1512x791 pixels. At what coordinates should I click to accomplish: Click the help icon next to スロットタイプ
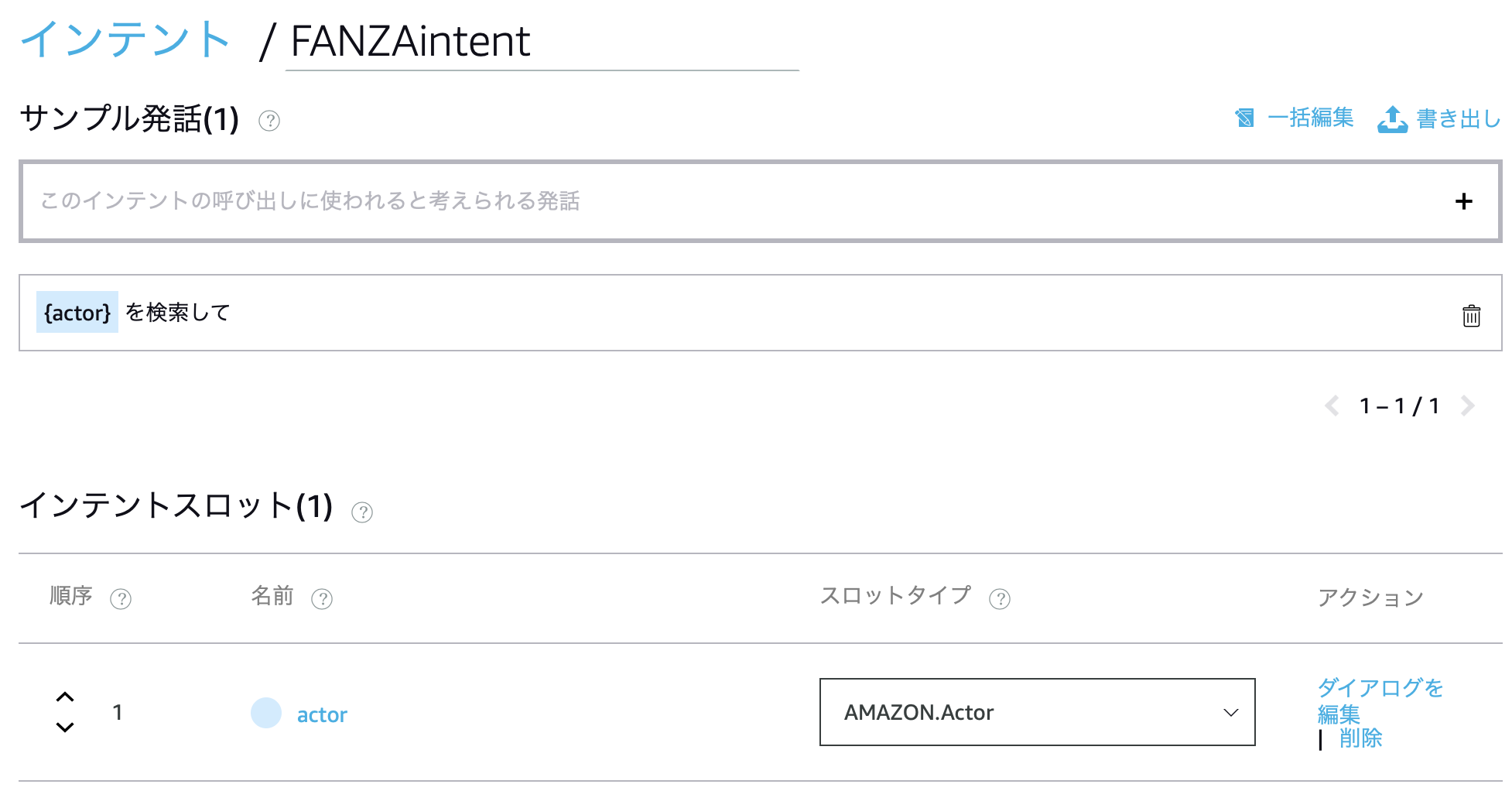(1000, 599)
